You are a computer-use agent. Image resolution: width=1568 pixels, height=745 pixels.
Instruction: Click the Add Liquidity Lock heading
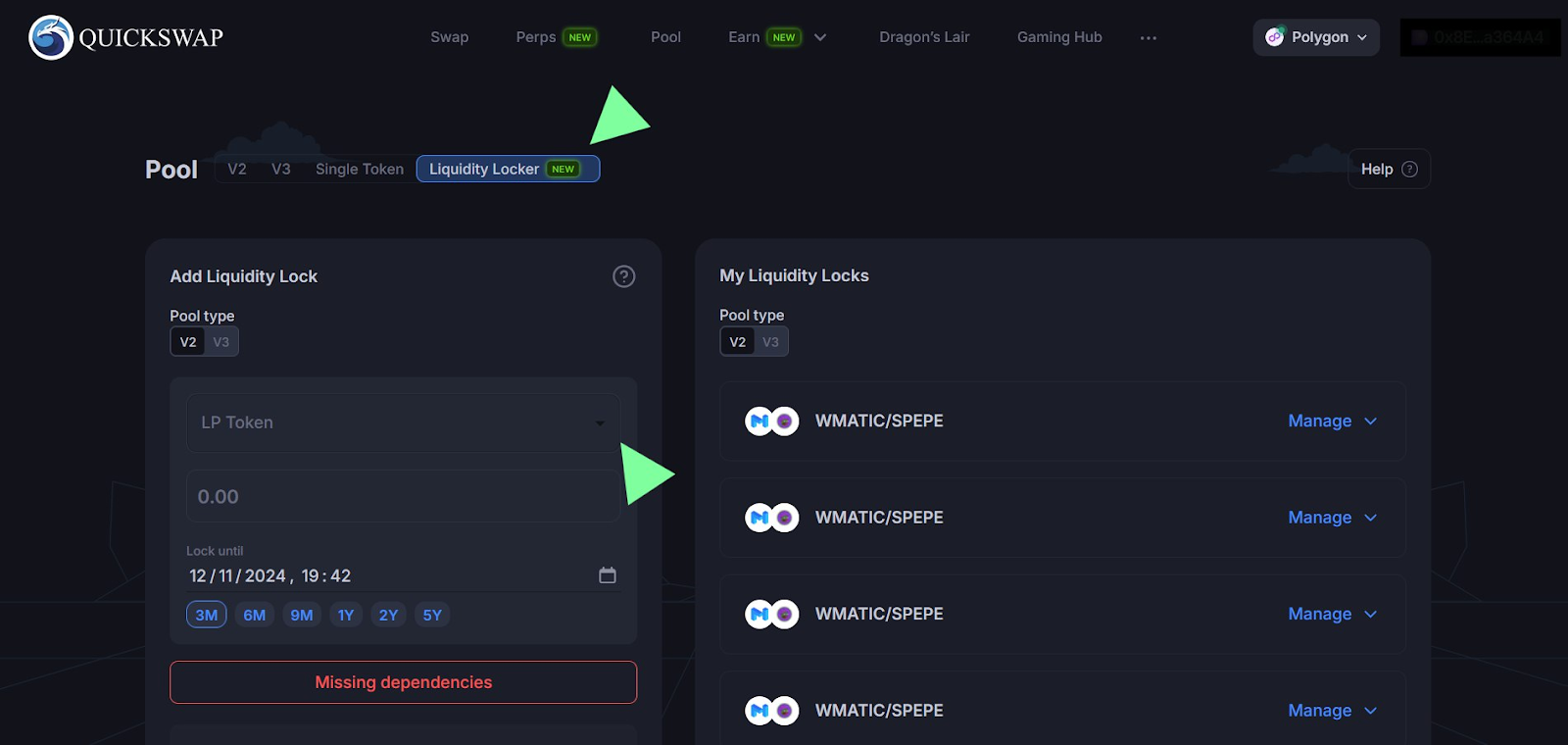pos(244,276)
